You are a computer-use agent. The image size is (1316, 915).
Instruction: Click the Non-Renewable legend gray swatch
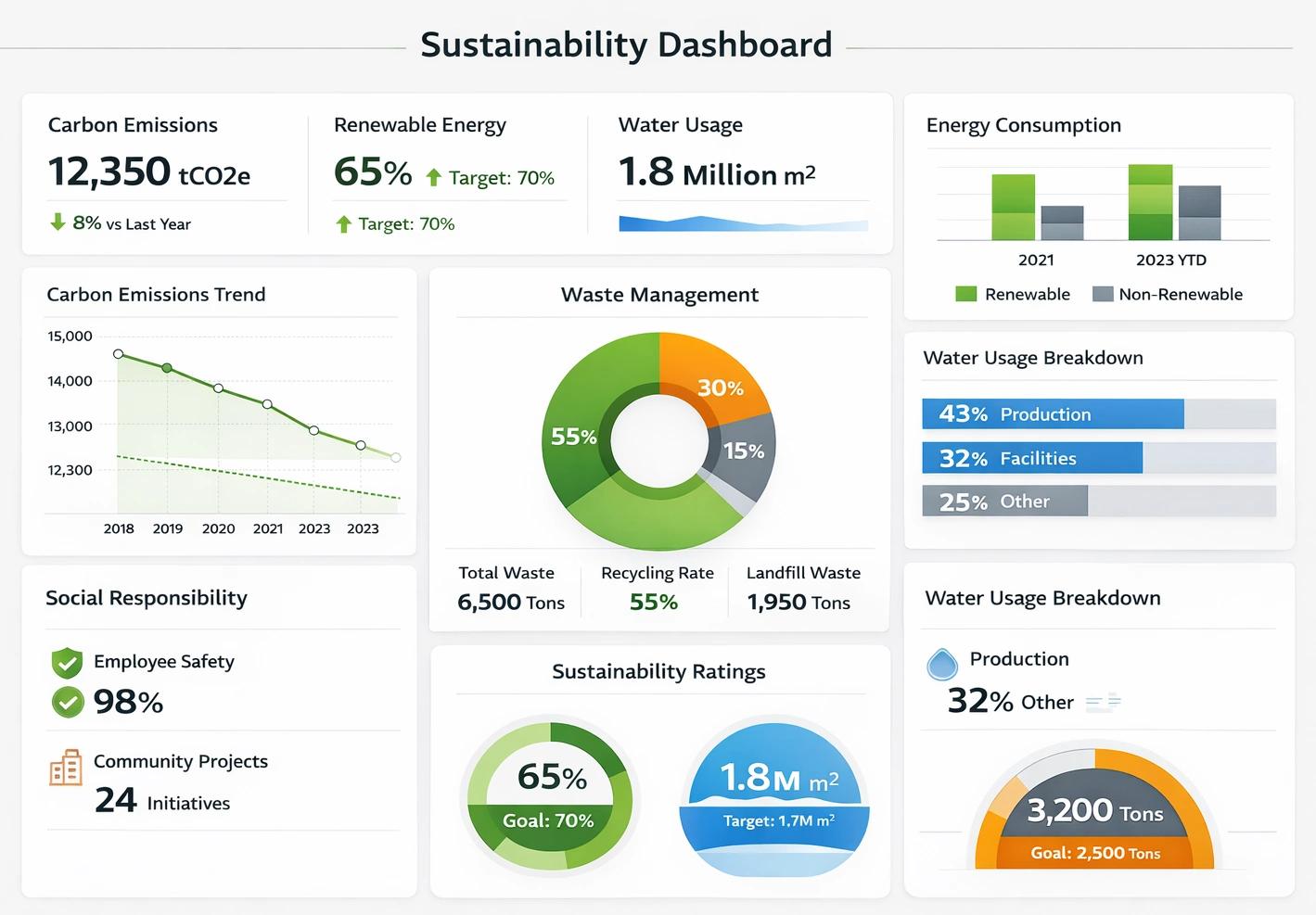point(1103,294)
